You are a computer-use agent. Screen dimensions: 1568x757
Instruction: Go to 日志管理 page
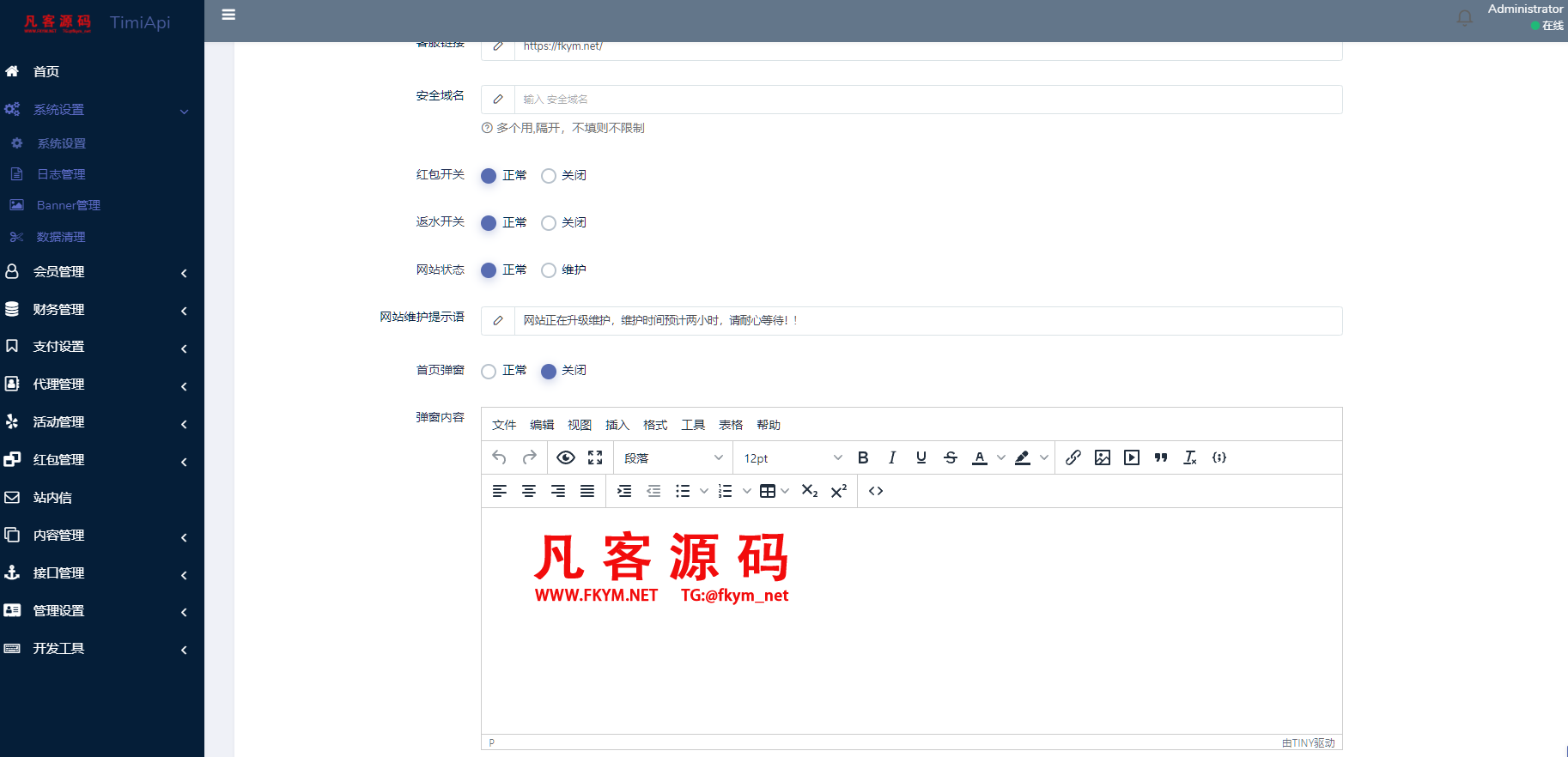pyautogui.click(x=61, y=174)
